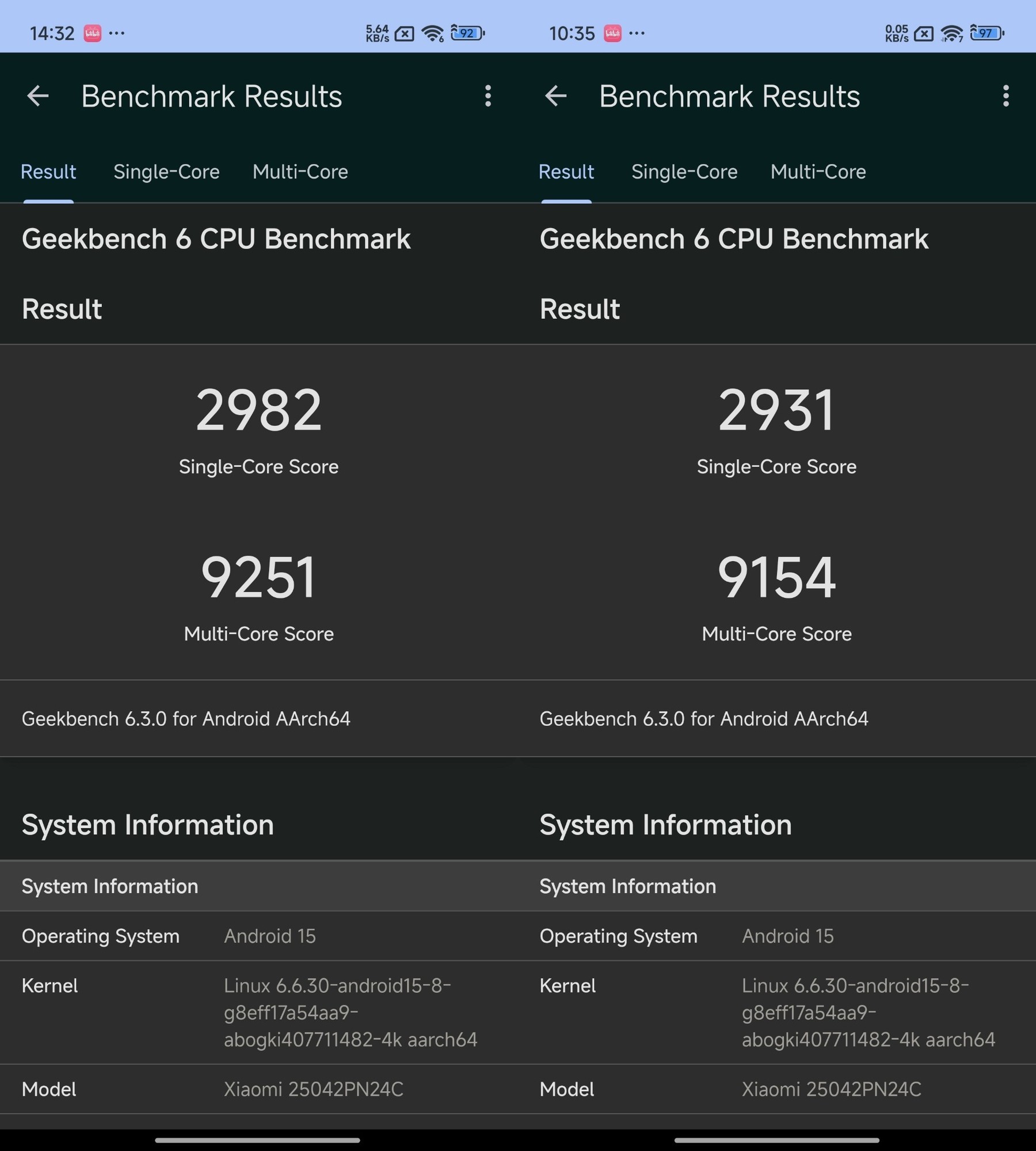This screenshot has width=1036, height=1151.
Task: Tap pink bilibili notification icon beside 10:35
Action: tap(612, 33)
